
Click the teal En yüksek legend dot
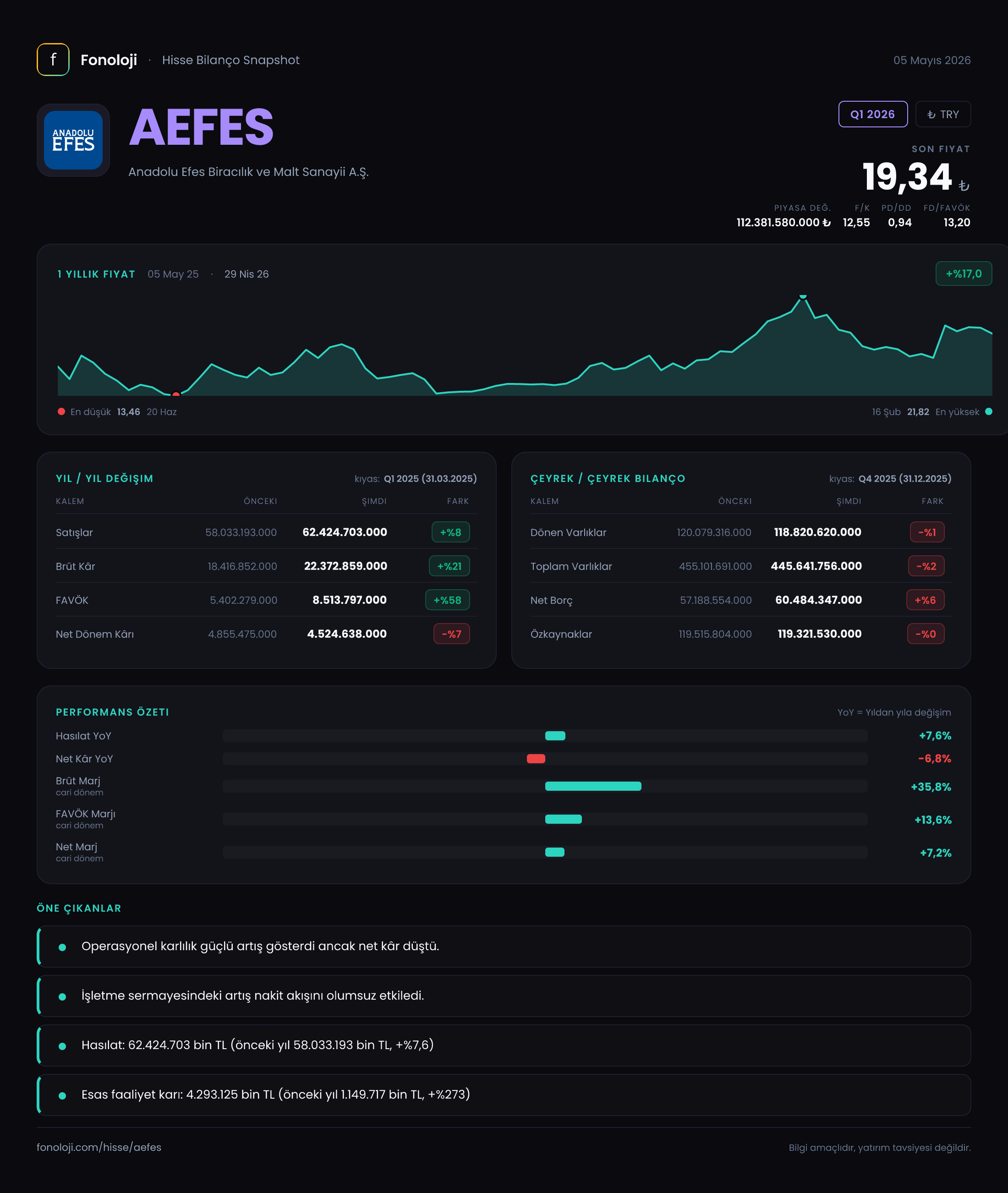click(989, 411)
